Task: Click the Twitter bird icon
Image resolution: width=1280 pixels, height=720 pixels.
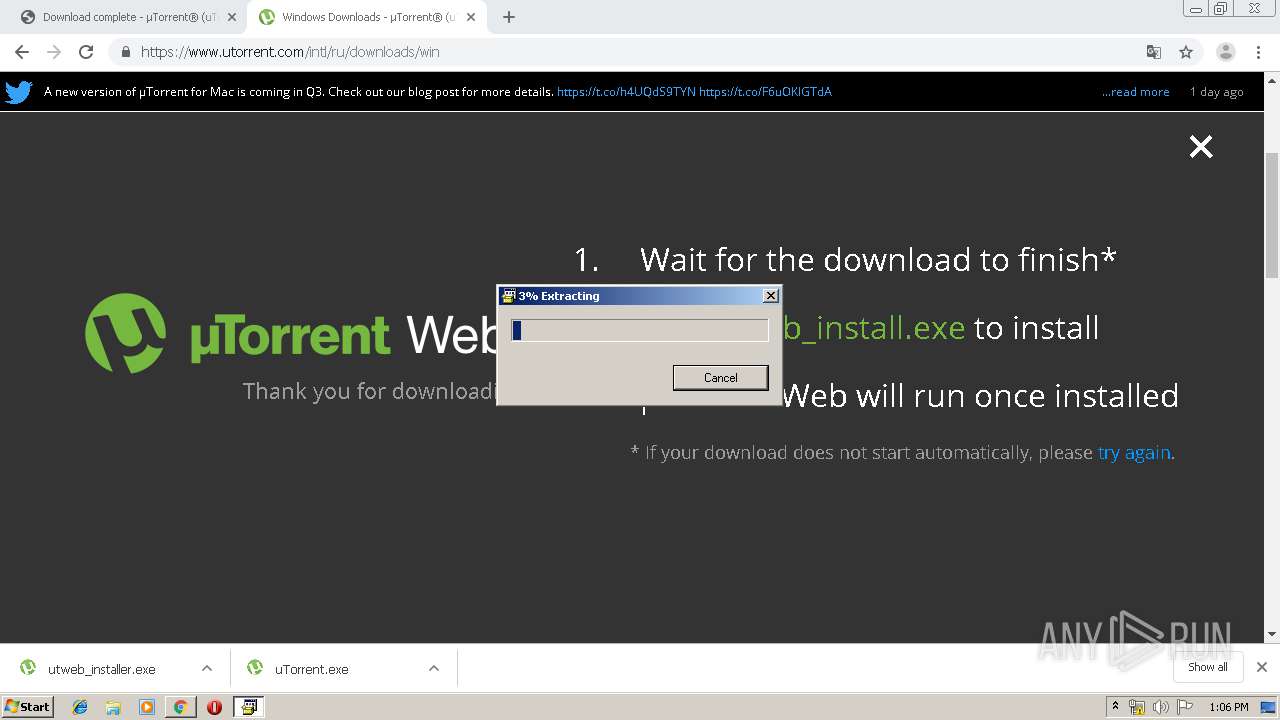Action: (19, 92)
